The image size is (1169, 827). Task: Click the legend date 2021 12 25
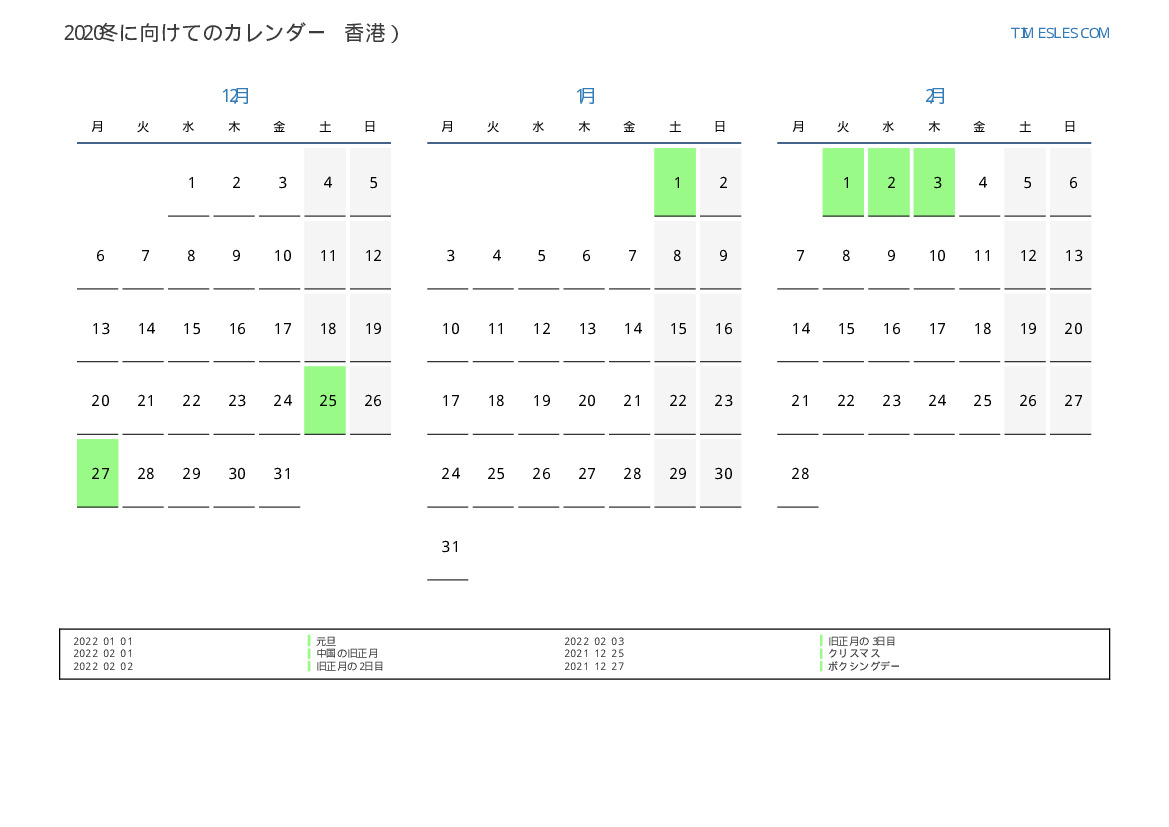pos(594,653)
